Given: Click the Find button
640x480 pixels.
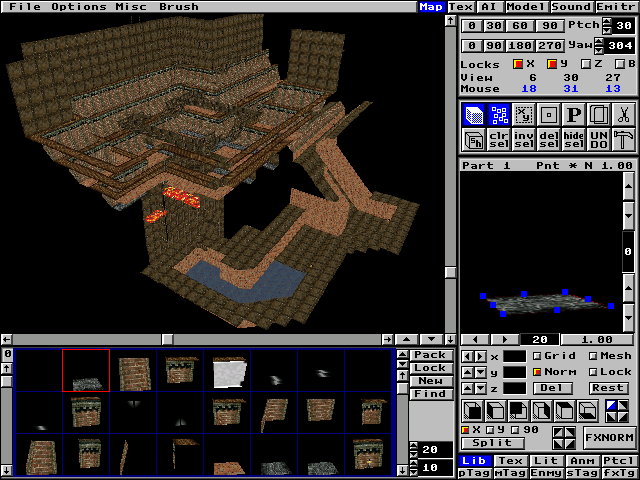Looking at the screenshot, I should (431, 394).
